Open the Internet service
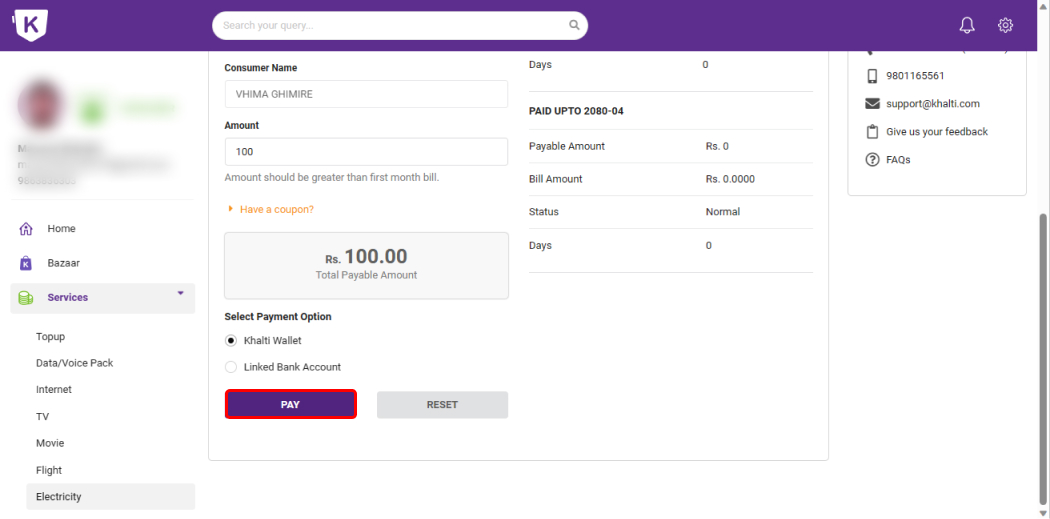1050x519 pixels. [54, 389]
